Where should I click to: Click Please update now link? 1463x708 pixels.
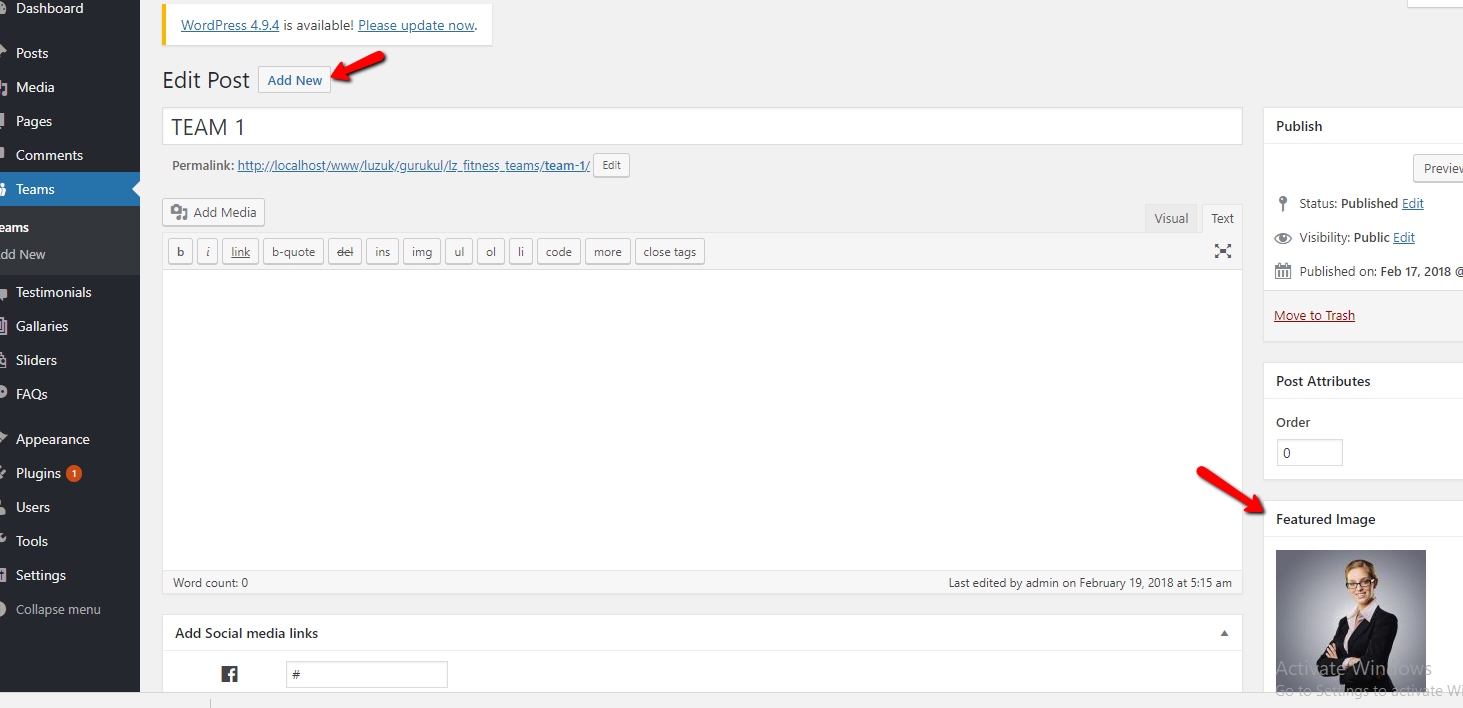(x=416, y=25)
